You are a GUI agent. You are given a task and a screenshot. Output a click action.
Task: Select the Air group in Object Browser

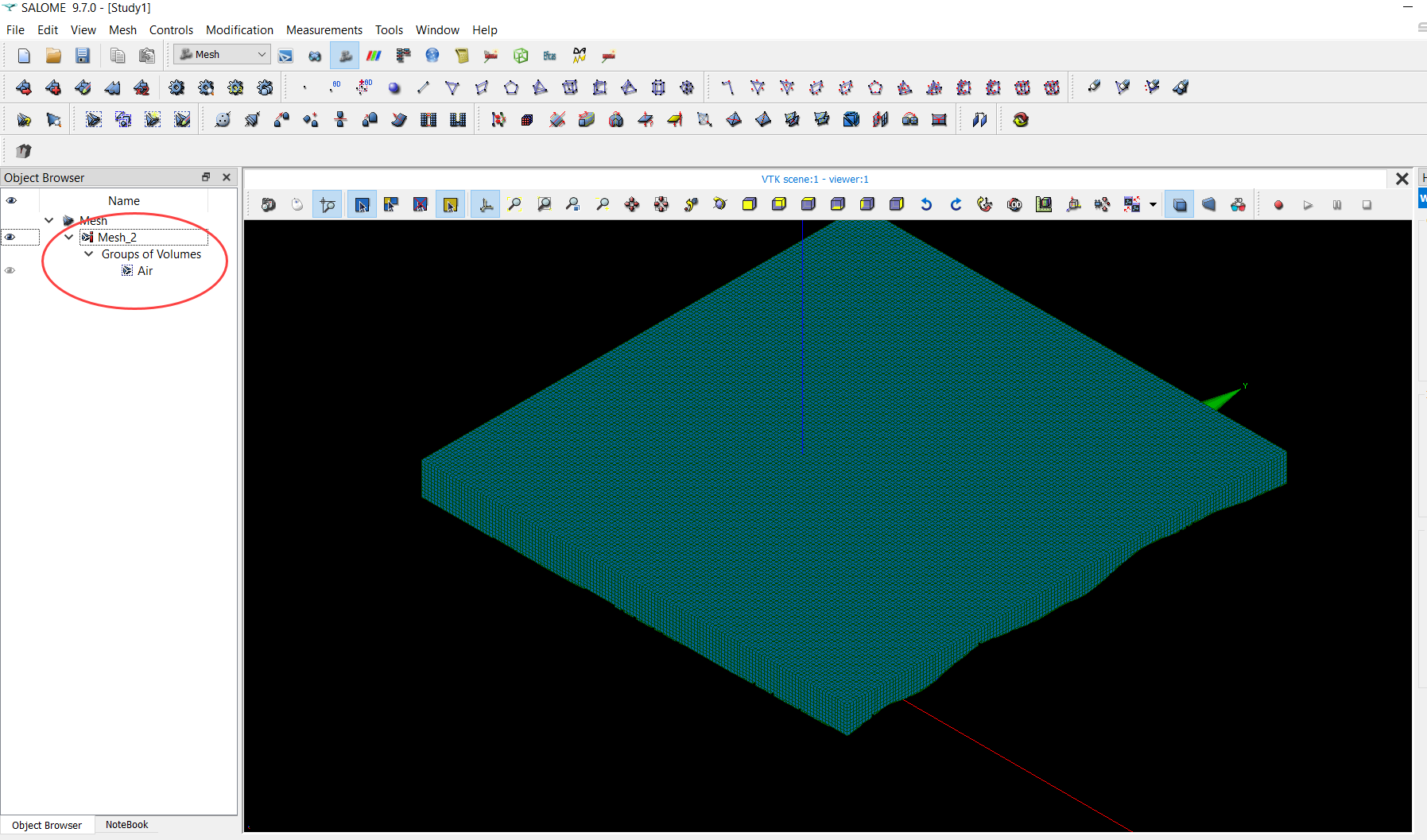pyautogui.click(x=145, y=271)
